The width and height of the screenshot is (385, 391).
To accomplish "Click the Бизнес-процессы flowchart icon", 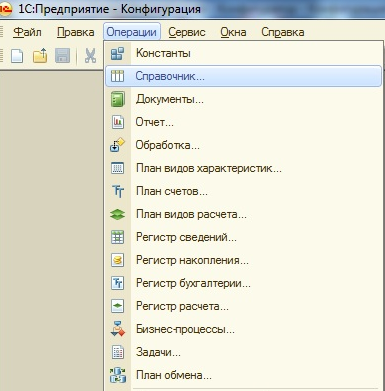I will coord(118,329).
